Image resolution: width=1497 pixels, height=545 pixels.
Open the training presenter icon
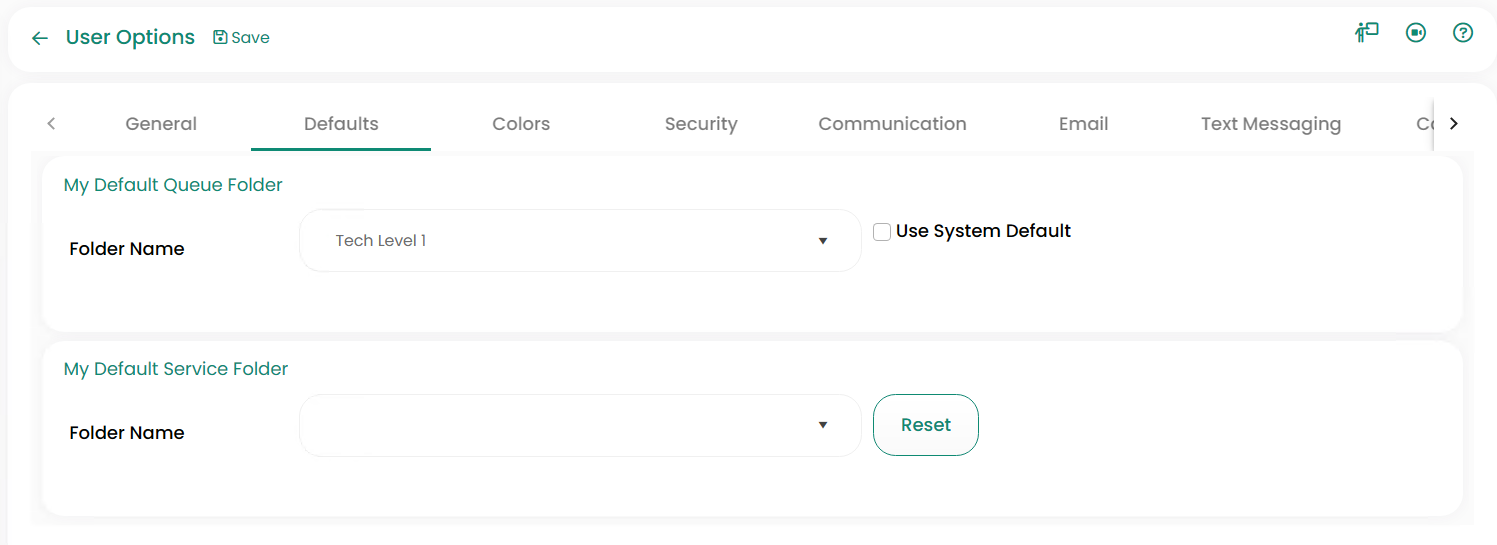pos(1366,33)
